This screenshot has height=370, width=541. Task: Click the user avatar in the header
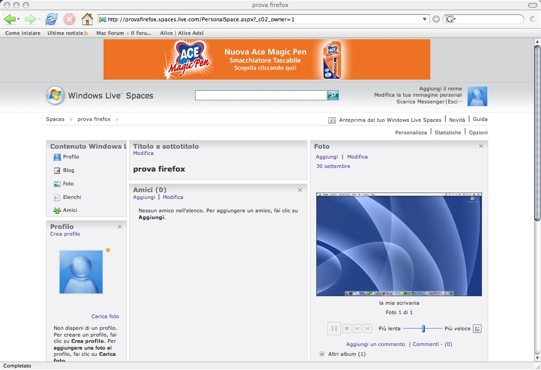[x=477, y=96]
